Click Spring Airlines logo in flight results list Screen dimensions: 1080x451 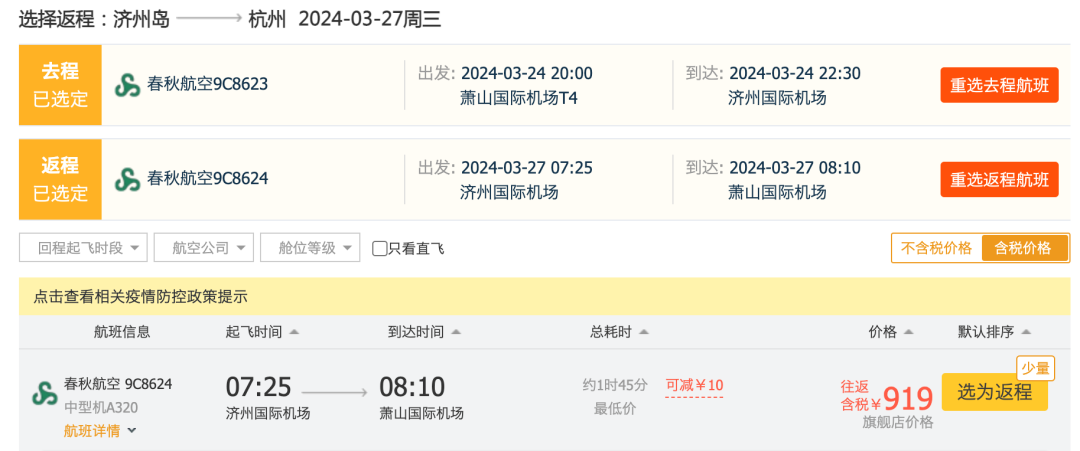pyautogui.click(x=44, y=394)
